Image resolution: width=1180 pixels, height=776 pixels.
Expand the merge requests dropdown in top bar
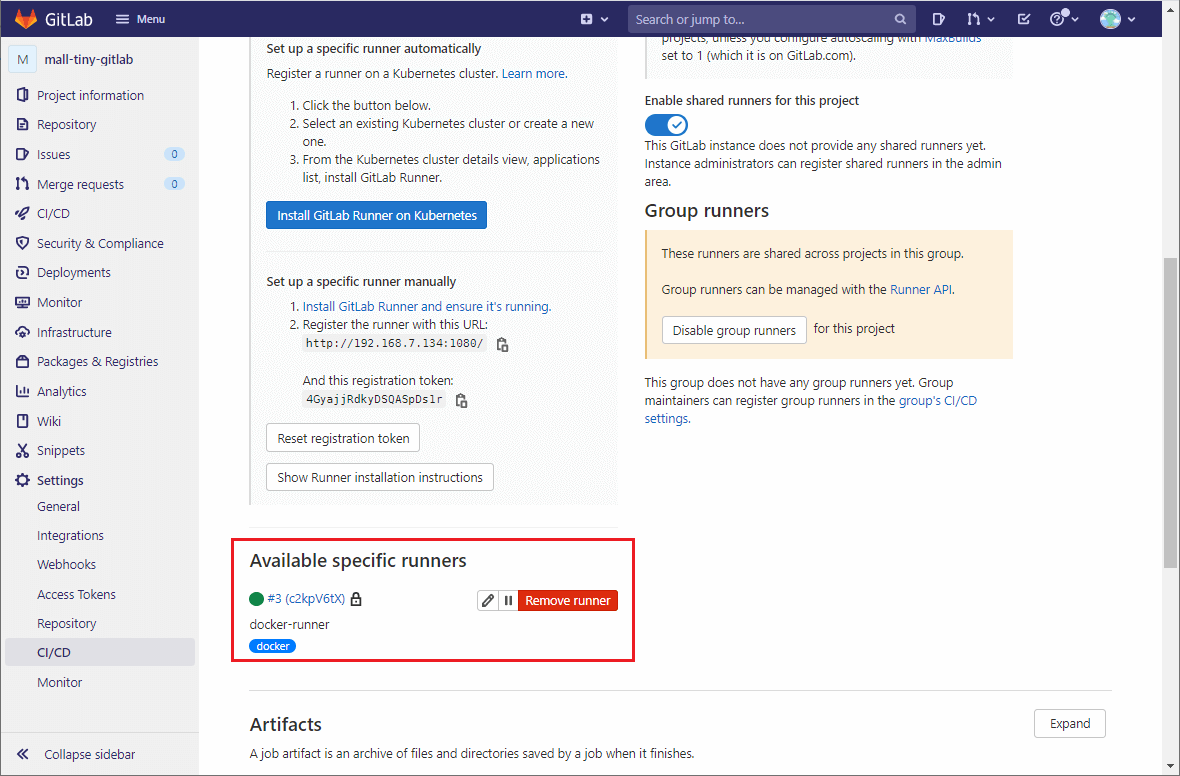point(981,19)
